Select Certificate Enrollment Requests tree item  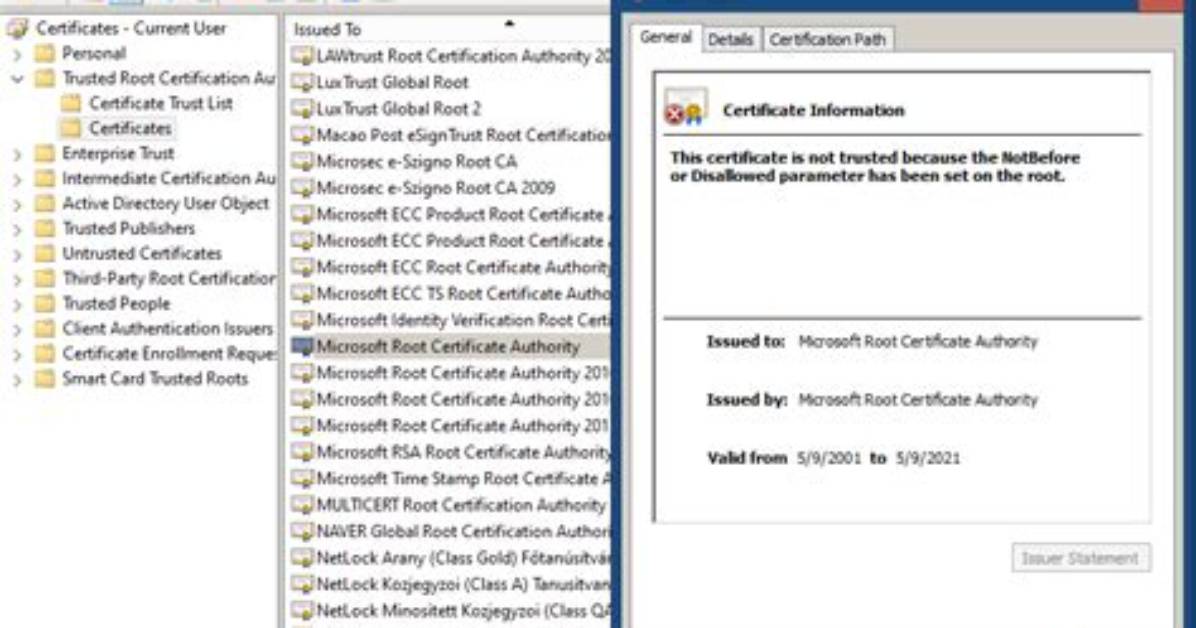click(x=169, y=353)
